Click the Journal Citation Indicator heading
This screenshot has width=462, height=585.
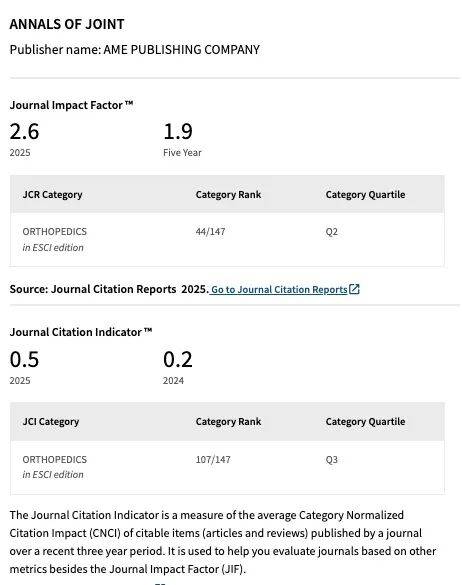point(81,332)
